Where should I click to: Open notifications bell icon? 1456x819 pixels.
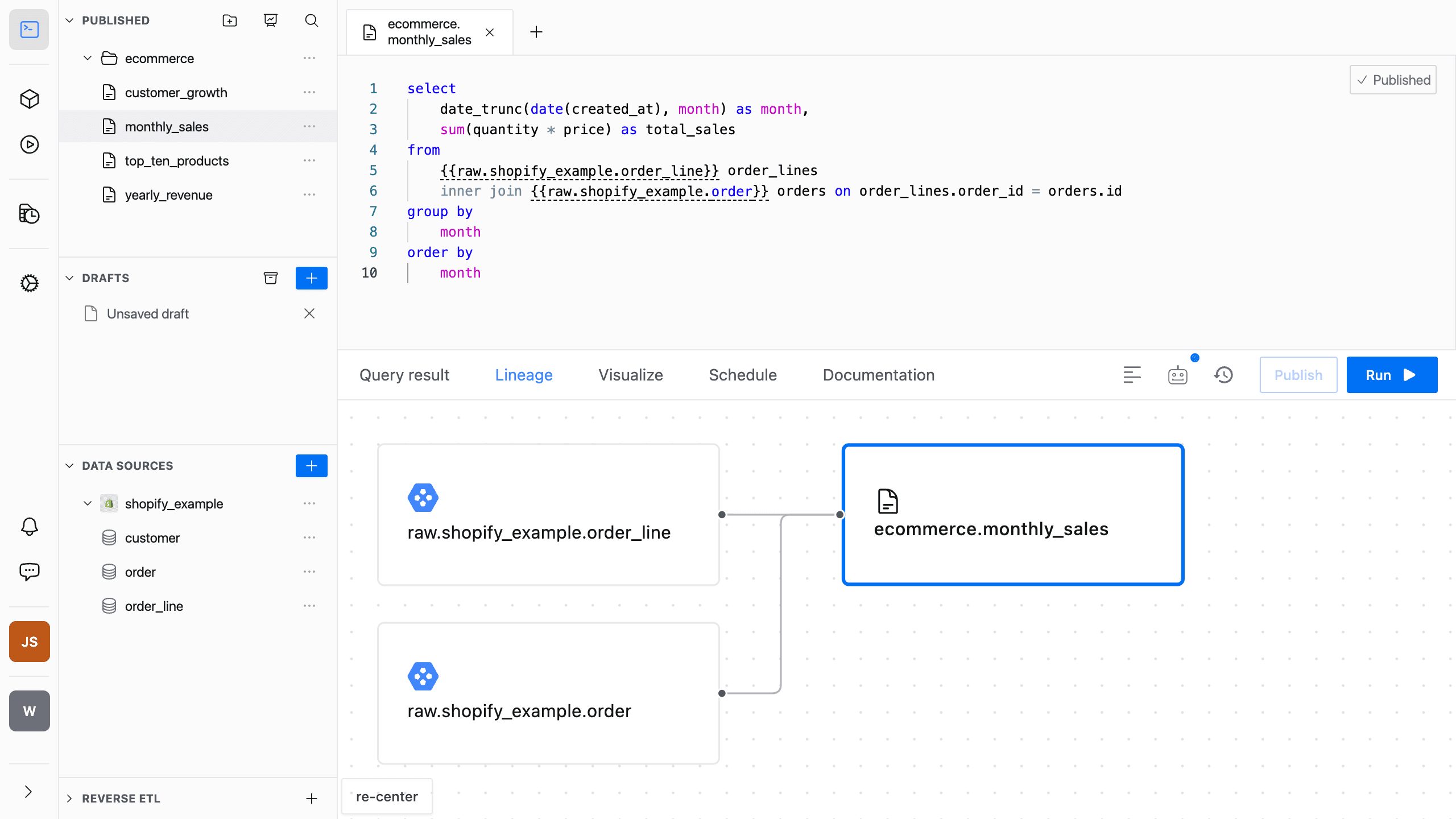[x=29, y=526]
